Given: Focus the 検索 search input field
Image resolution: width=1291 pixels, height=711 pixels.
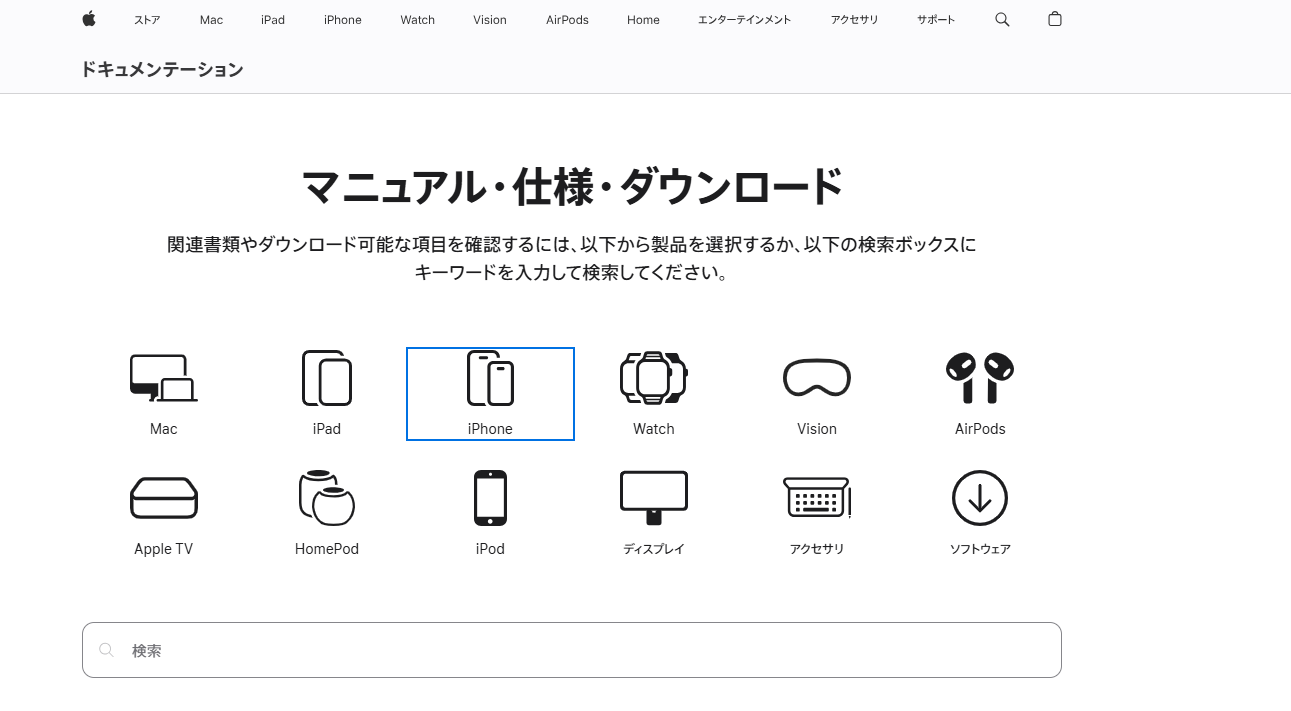Looking at the screenshot, I should [572, 650].
